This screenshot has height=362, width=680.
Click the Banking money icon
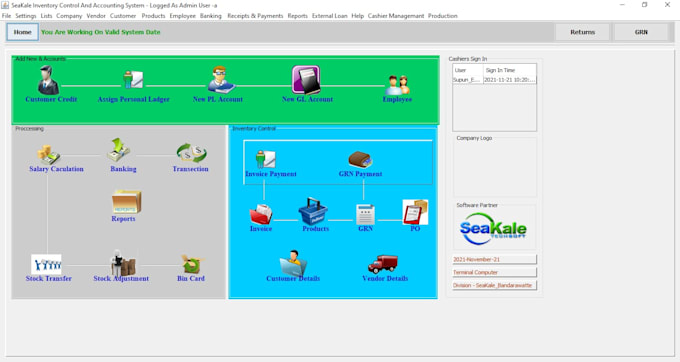point(118,150)
